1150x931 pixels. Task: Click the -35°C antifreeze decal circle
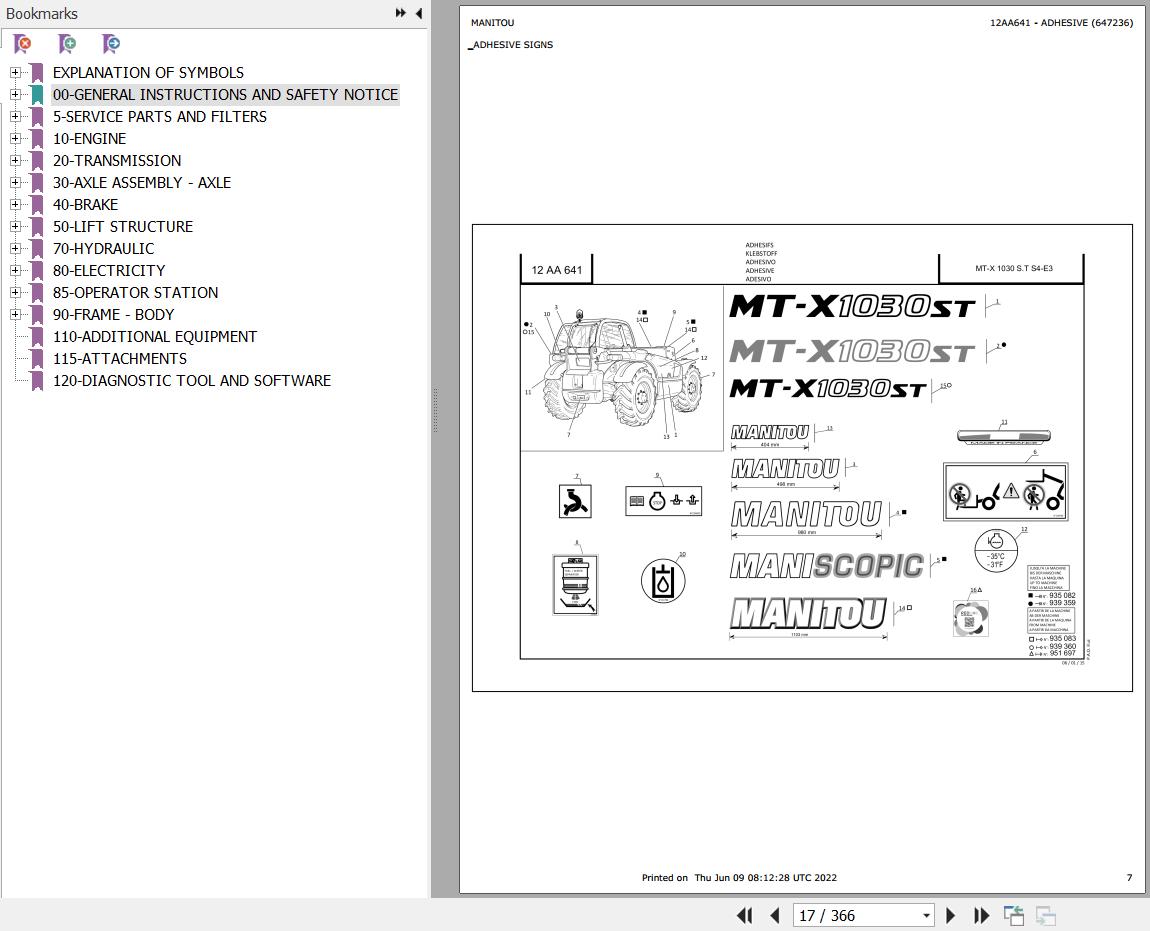pyautogui.click(x=996, y=550)
